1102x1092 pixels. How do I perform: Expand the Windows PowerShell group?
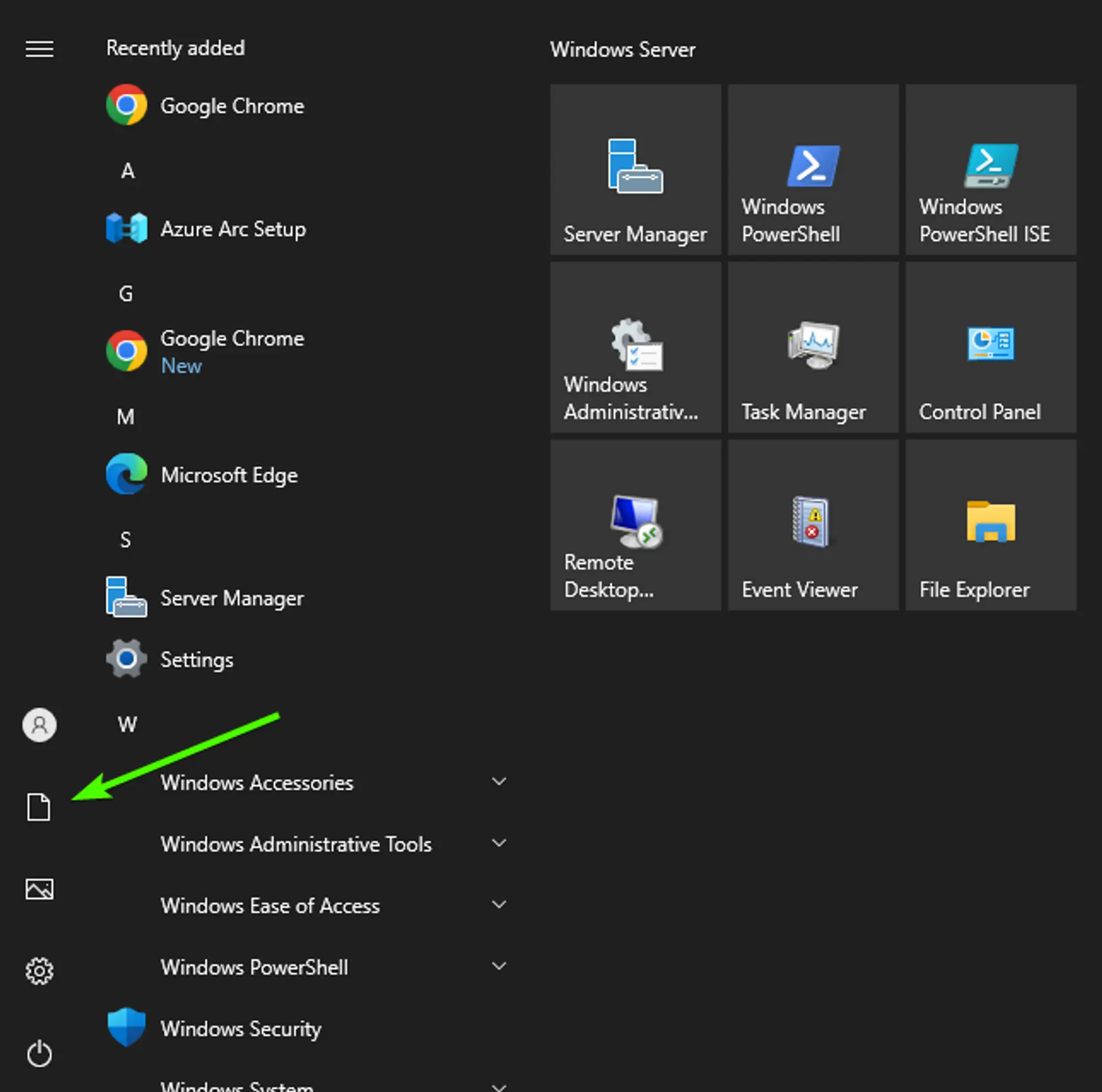(x=255, y=967)
